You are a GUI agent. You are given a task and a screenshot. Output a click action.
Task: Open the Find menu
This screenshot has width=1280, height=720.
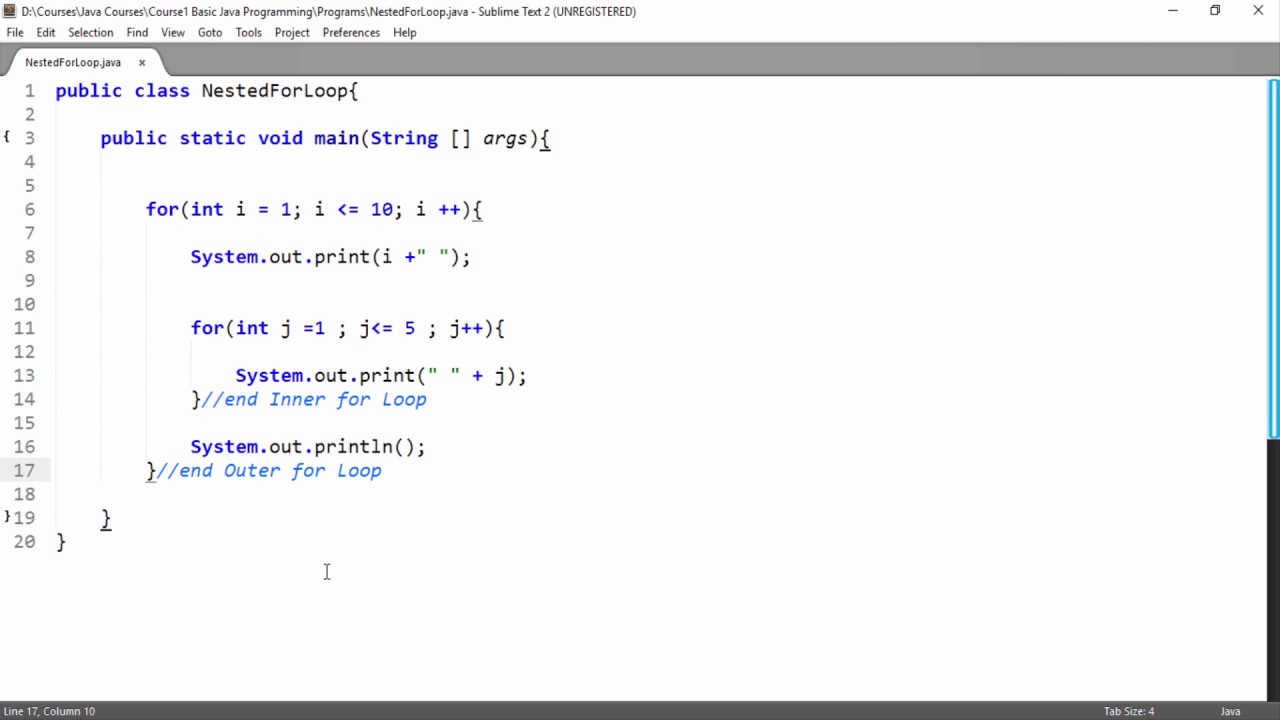pos(137,32)
